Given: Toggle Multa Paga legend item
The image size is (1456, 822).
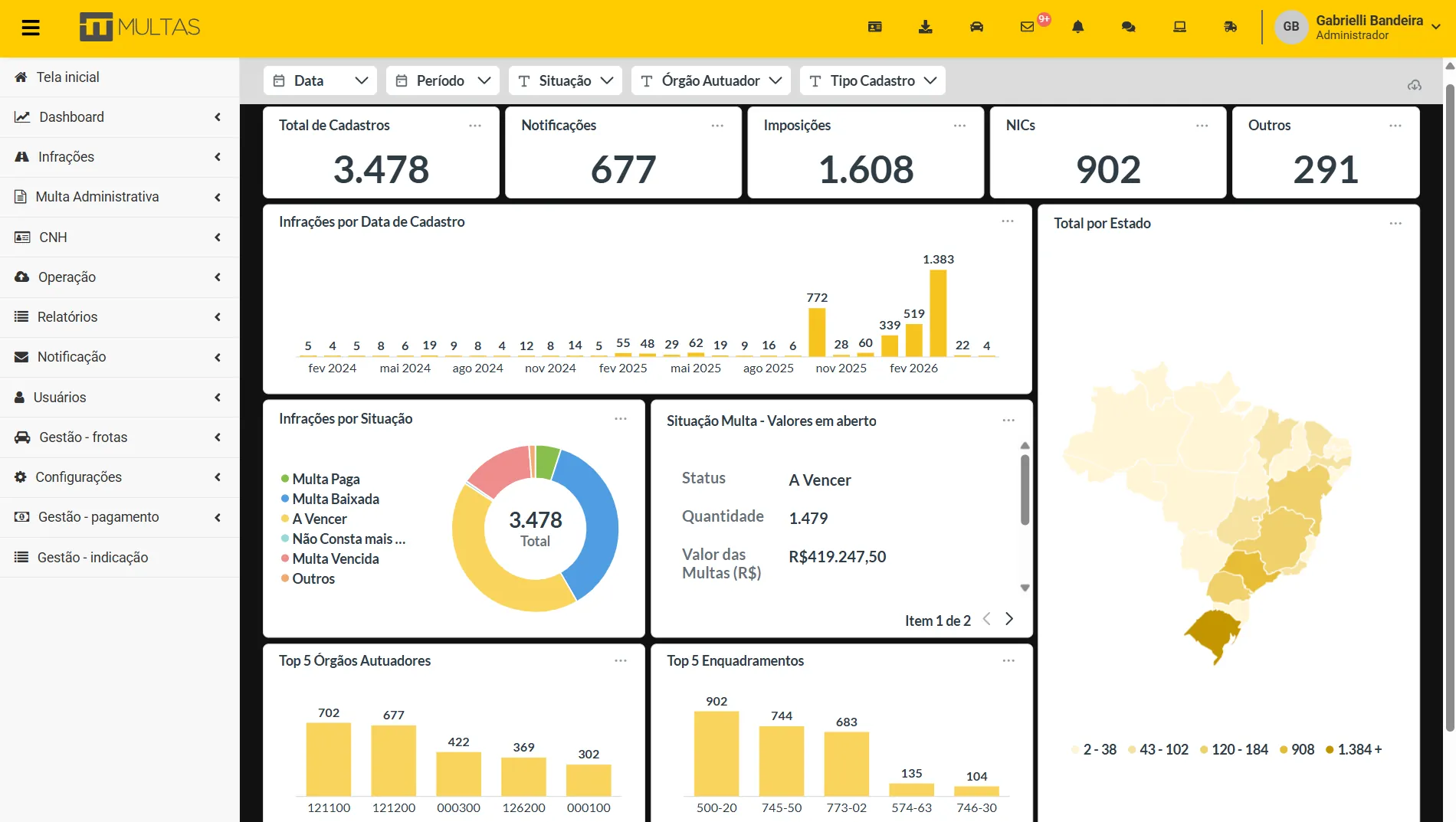Looking at the screenshot, I should 320,479.
